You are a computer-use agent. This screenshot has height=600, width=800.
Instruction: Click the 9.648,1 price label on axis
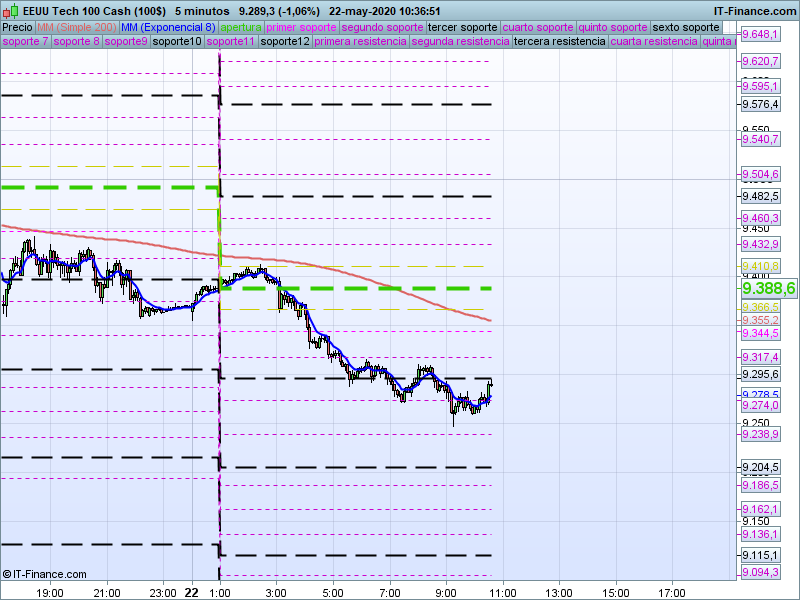pyautogui.click(x=760, y=35)
